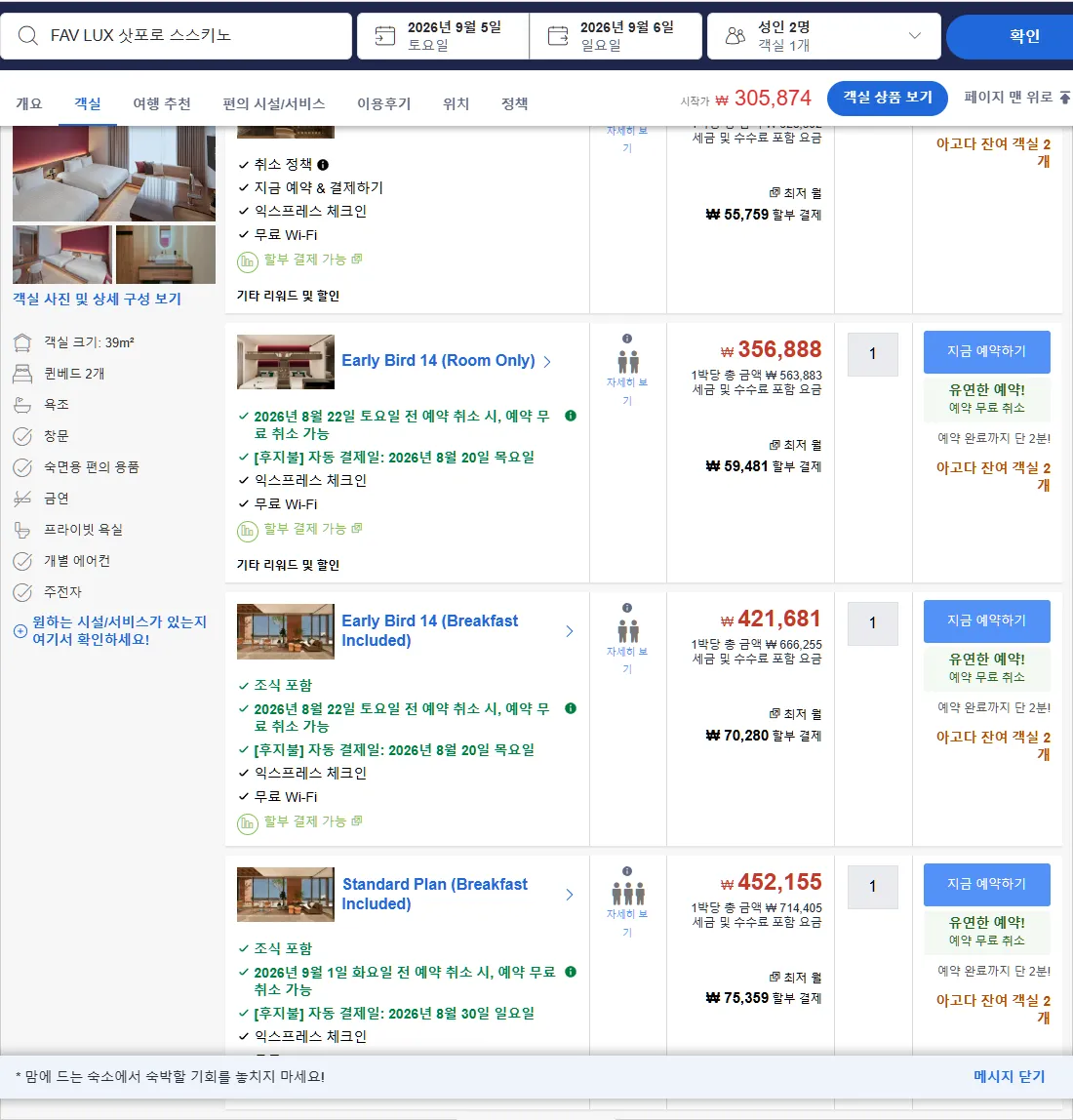Click the private bathroom icon
1073x1120 pixels.
point(22,530)
